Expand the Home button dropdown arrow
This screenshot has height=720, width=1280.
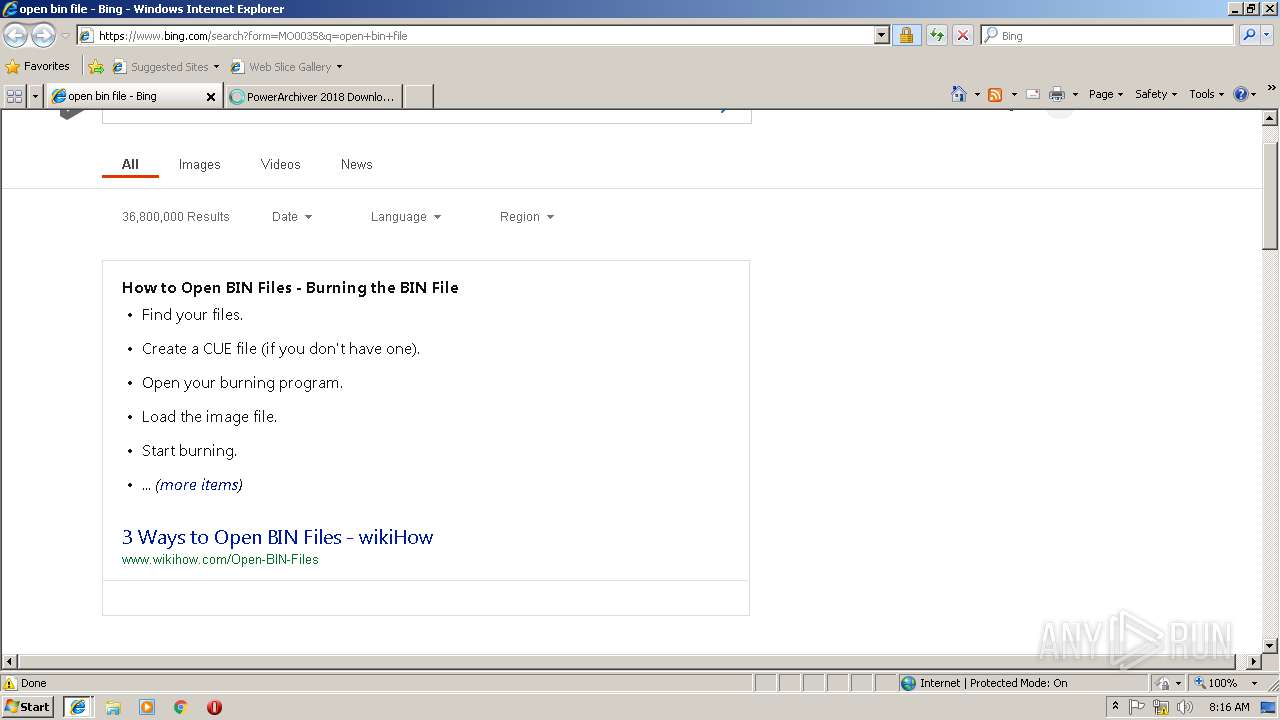pyautogui.click(x=977, y=94)
